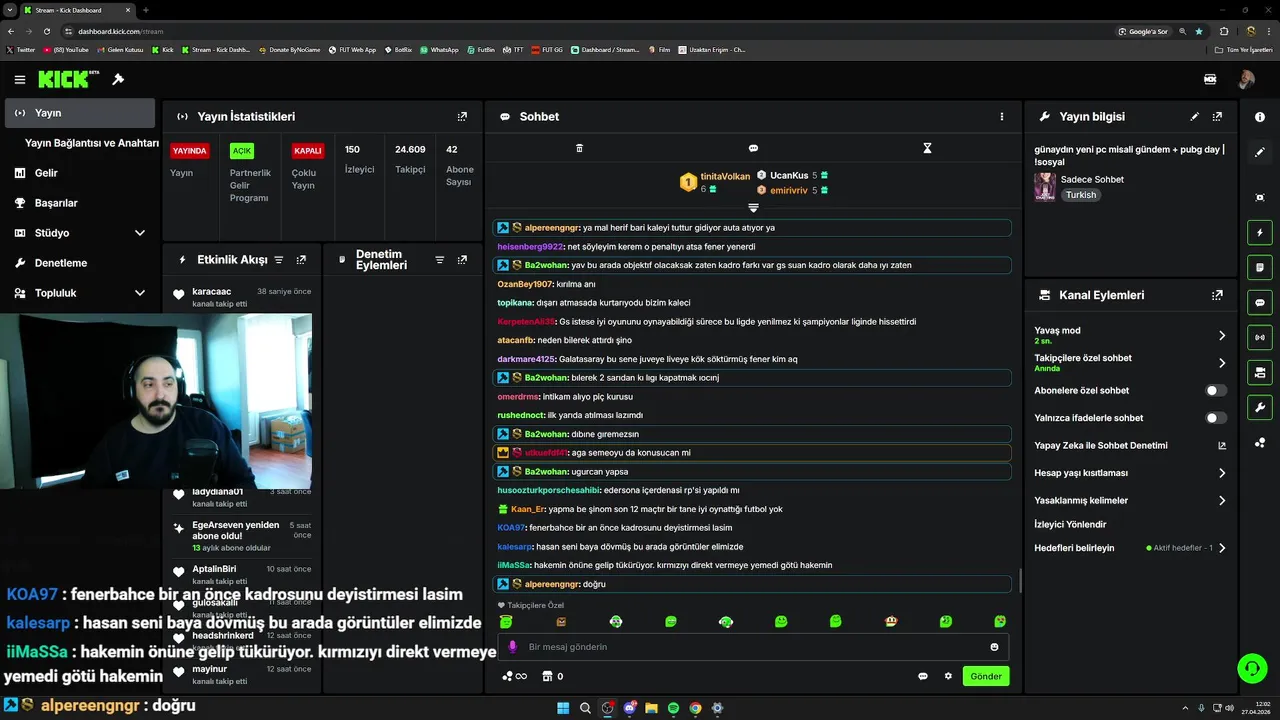Click the chat bubble icon in right sidebar
The image size is (1280, 720).
click(1260, 303)
